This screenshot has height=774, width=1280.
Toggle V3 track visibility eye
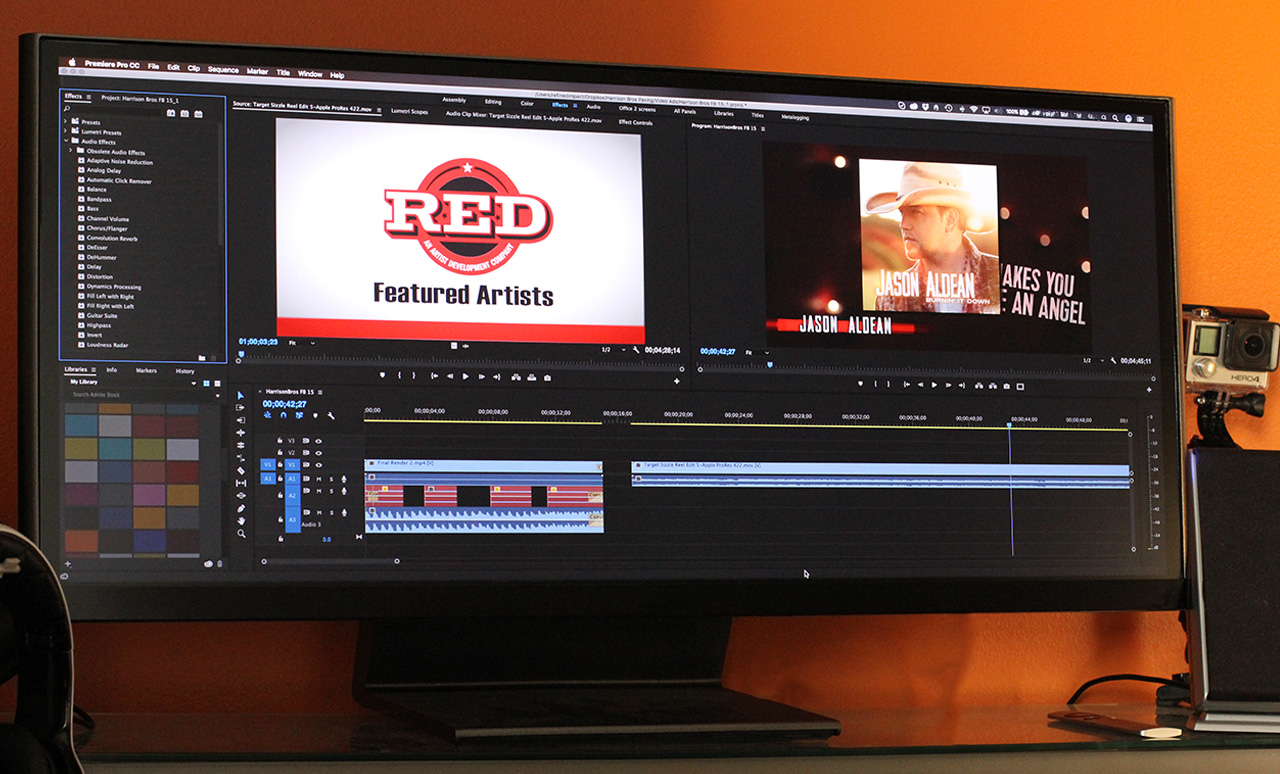tap(318, 441)
